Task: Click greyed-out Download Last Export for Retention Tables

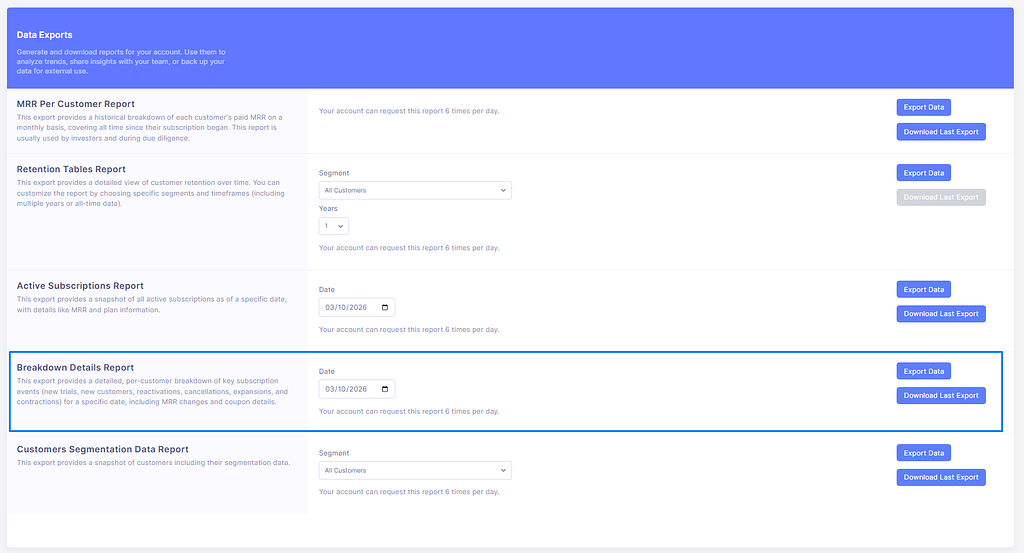Action: click(940, 197)
